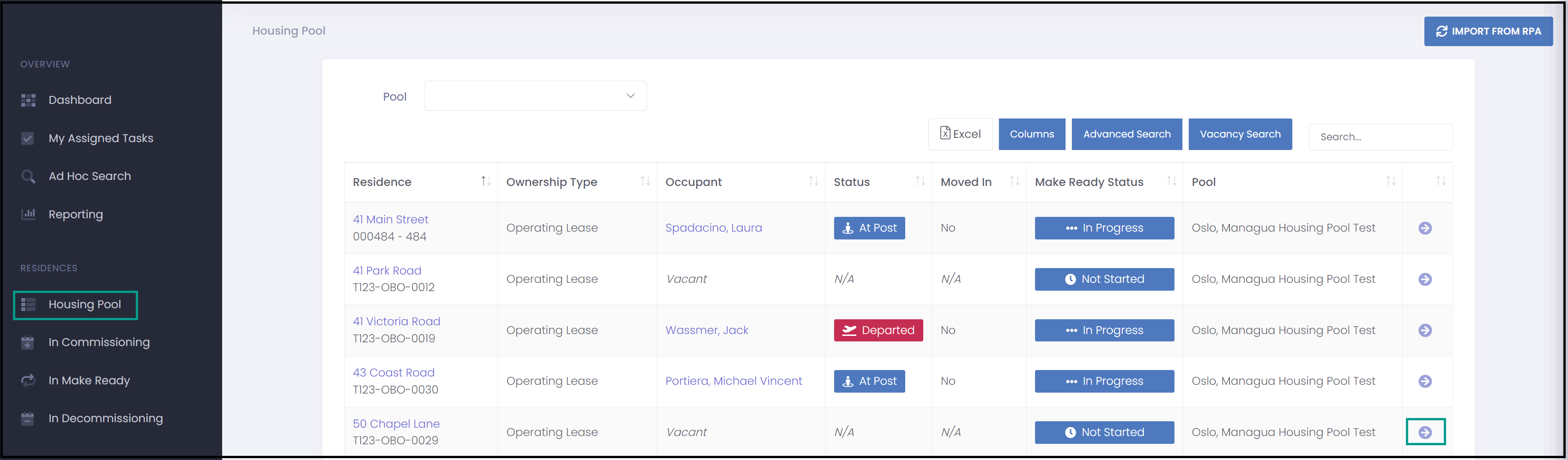The image size is (1568, 460).
Task: Sort by Residence column arrows
Action: [x=486, y=181]
